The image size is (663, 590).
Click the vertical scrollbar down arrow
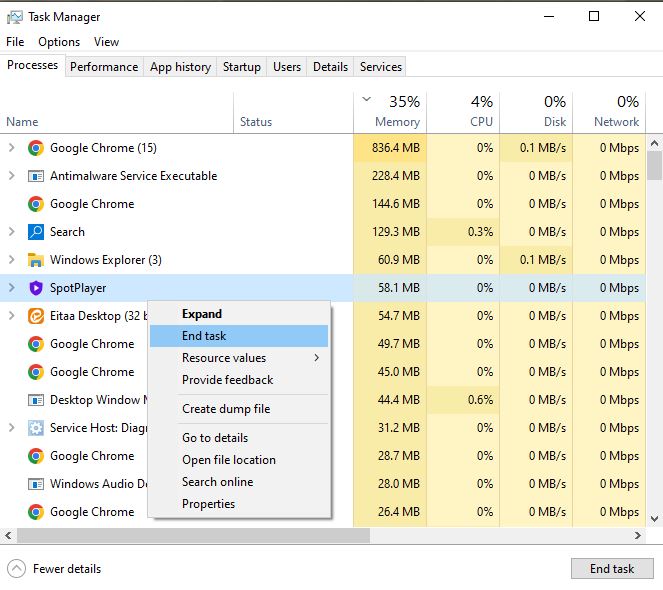[654, 519]
